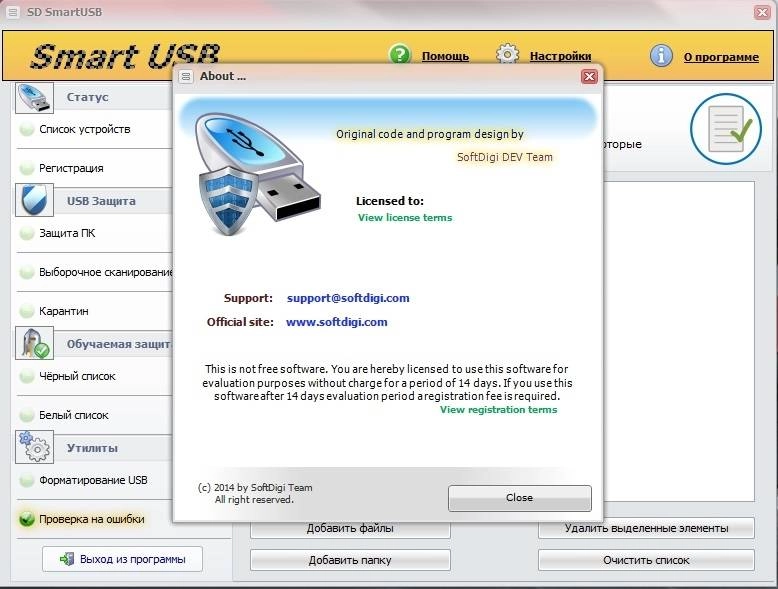Click the bullet next to Белый список
778x589 pixels.
click(x=26, y=415)
